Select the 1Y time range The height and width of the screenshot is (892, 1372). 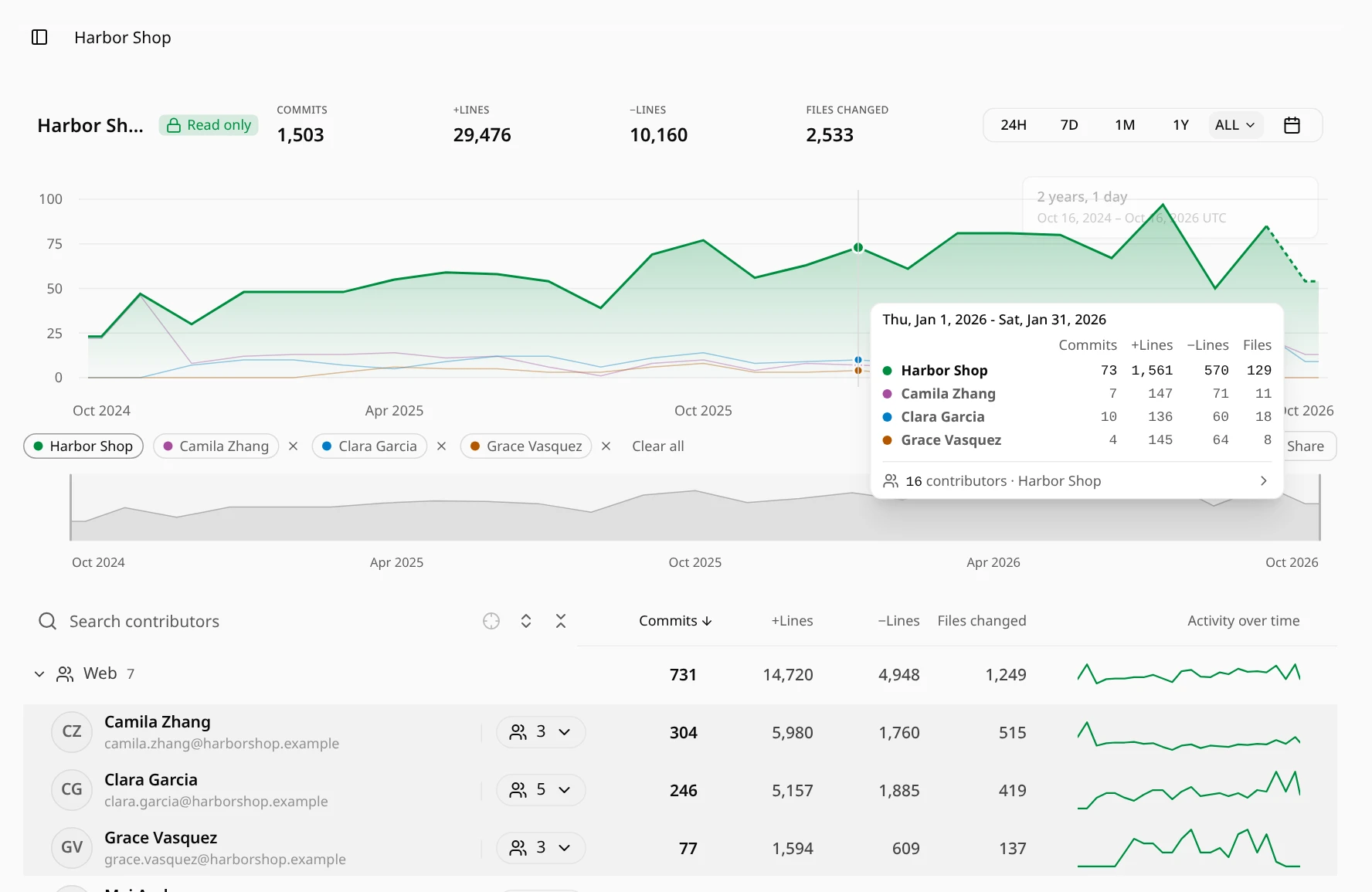(1180, 125)
